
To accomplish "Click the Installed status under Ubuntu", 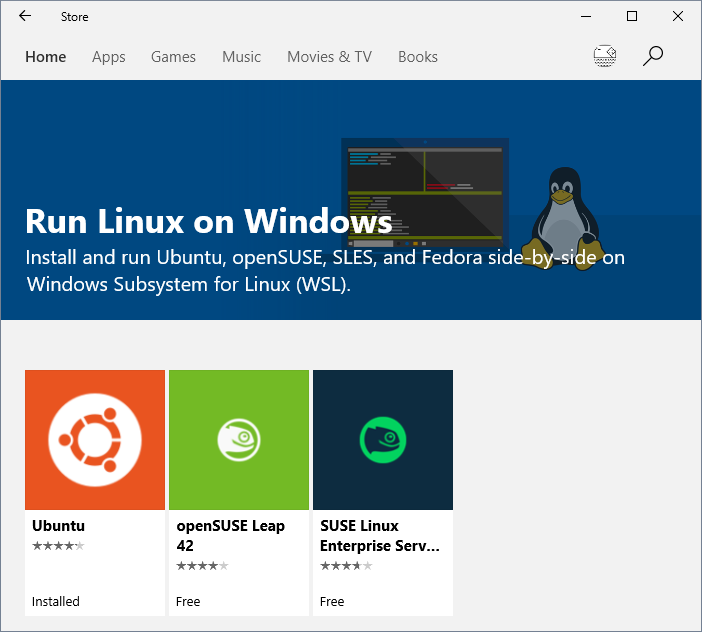I will [x=56, y=601].
